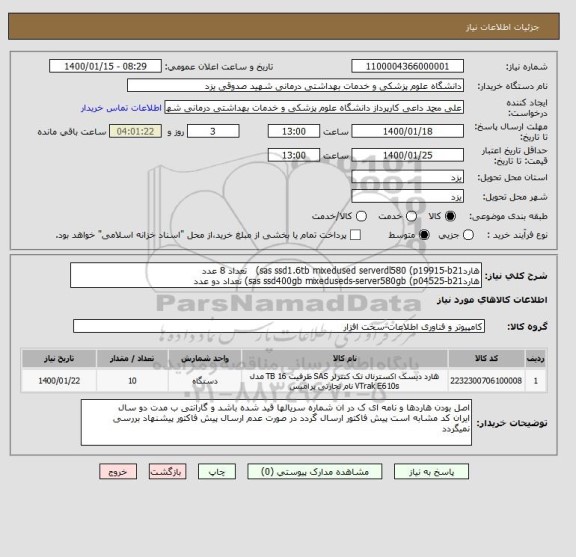Click the price validity time 13:00 field
Screen dimensions: 576x557
(294, 155)
